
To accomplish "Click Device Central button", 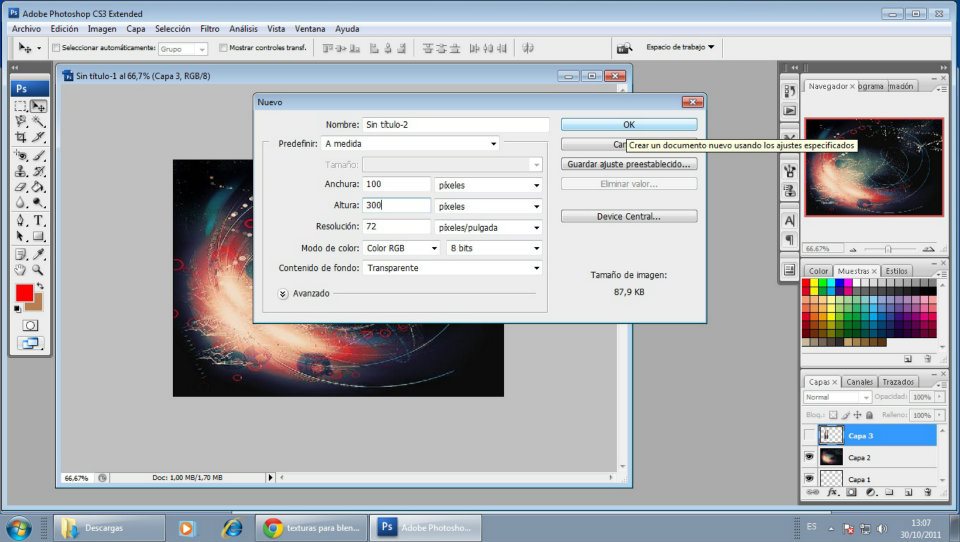I will point(629,216).
